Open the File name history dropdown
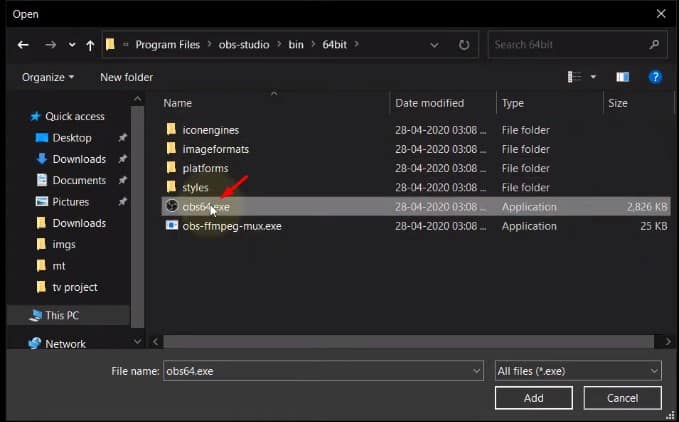Screen dimensions: 679x422 pyautogui.click(x=476, y=371)
